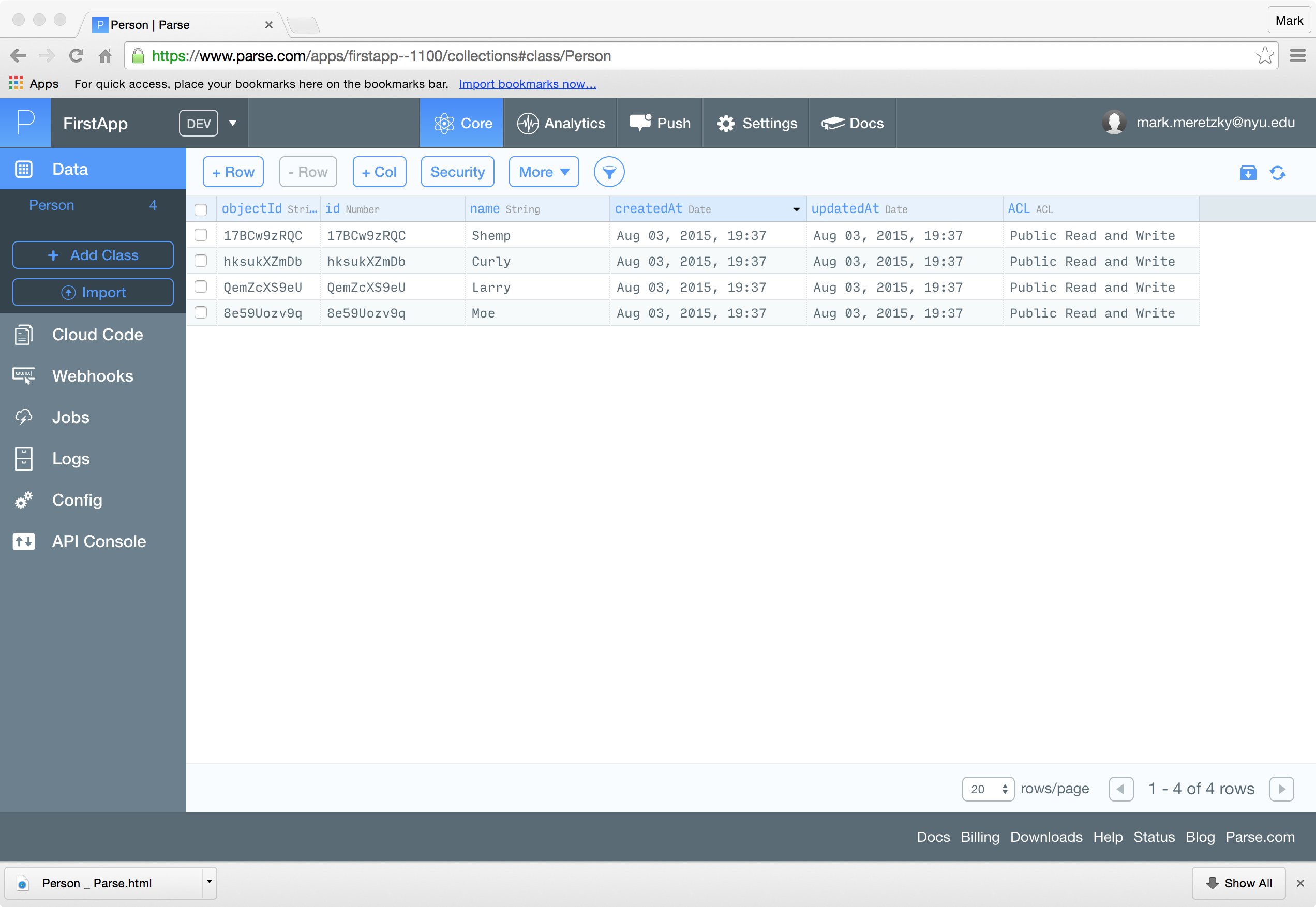Open the Security settings button

458,172
